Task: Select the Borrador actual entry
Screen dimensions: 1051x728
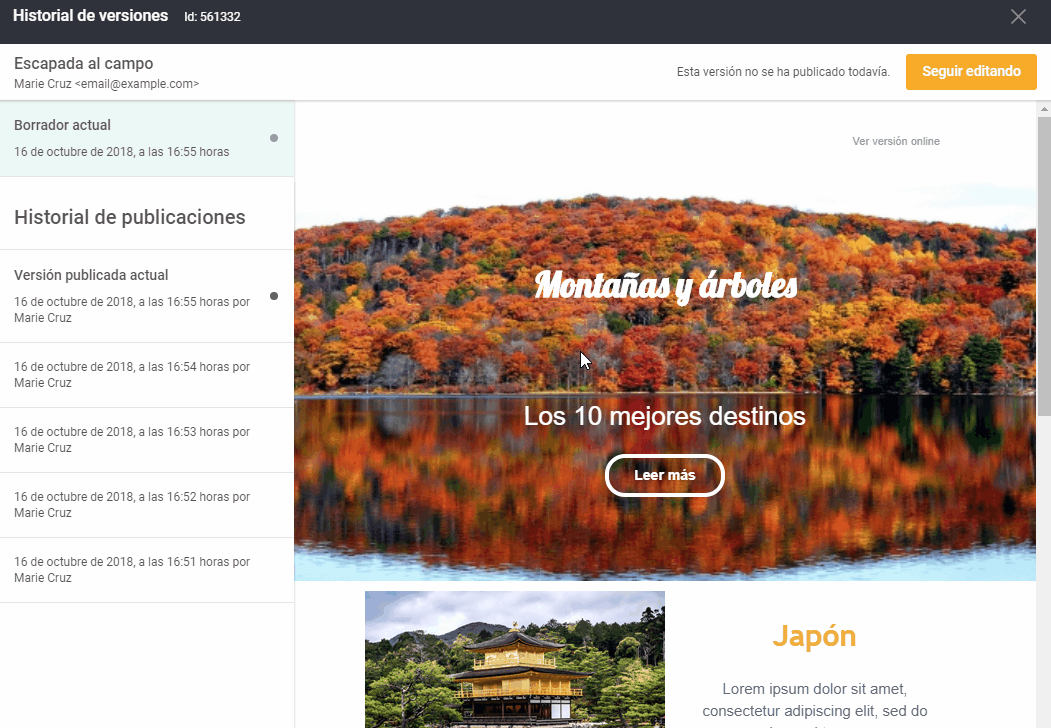Action: [130, 138]
